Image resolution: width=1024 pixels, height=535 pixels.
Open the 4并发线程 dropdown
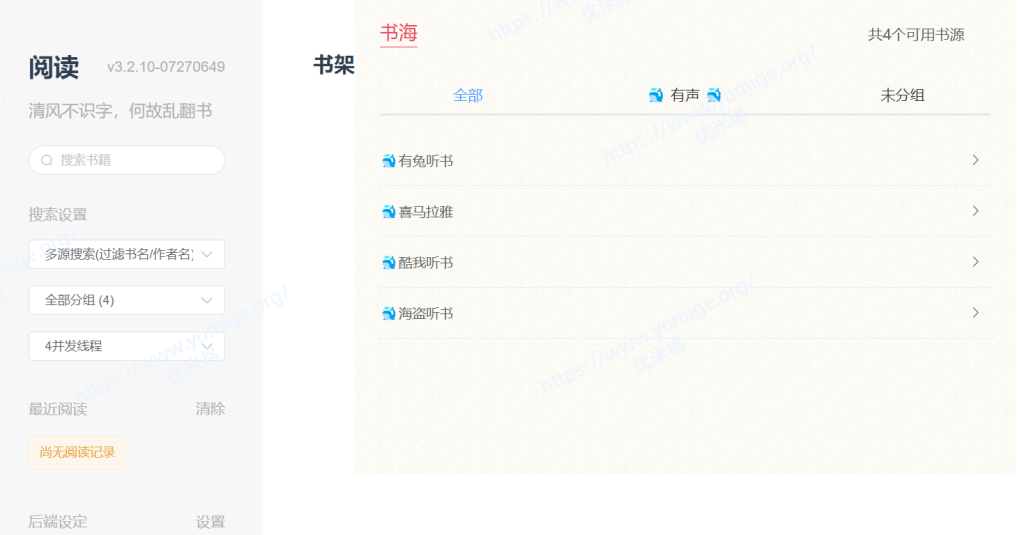click(x=127, y=346)
